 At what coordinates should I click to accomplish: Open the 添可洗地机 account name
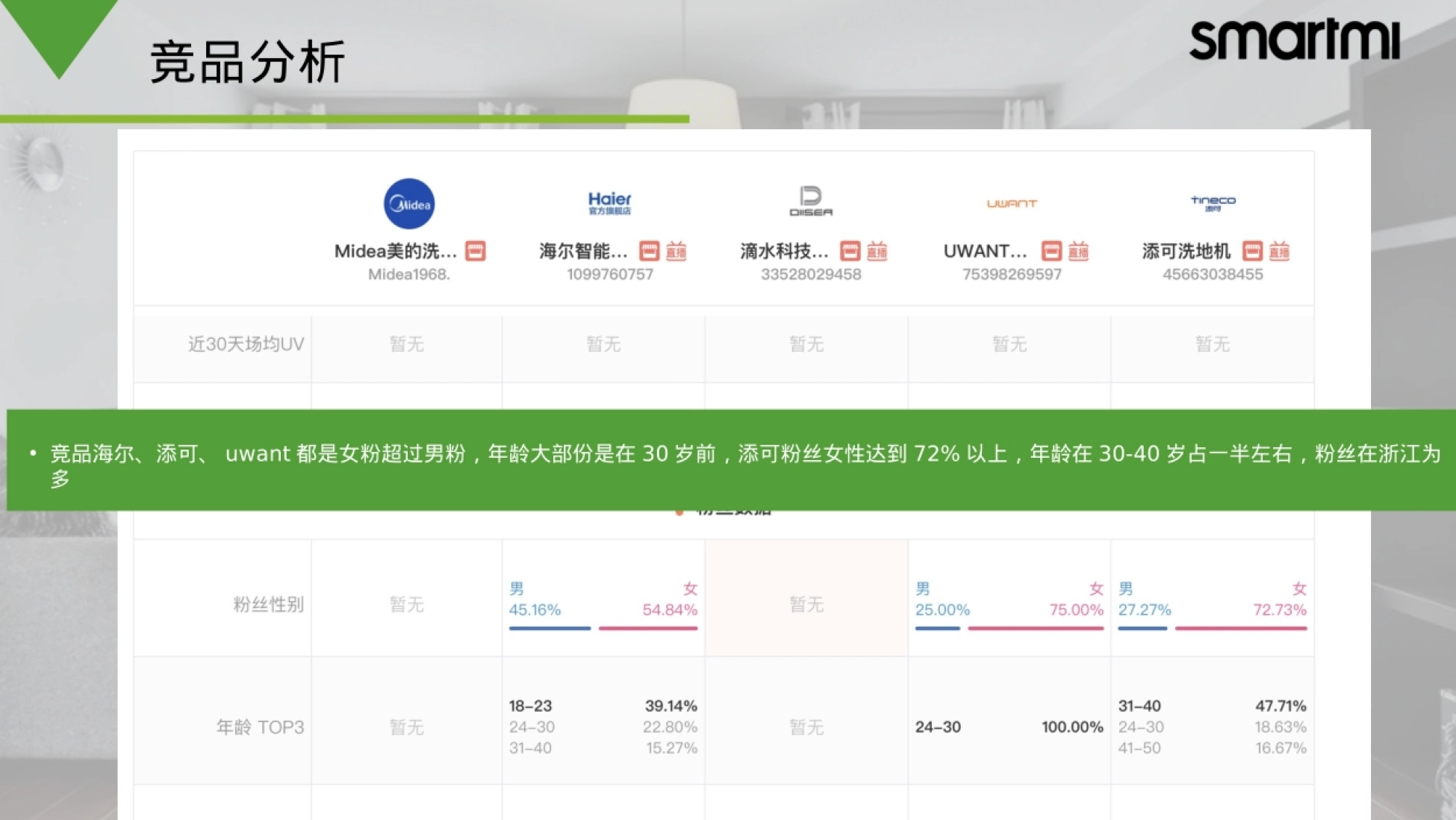(x=1186, y=251)
